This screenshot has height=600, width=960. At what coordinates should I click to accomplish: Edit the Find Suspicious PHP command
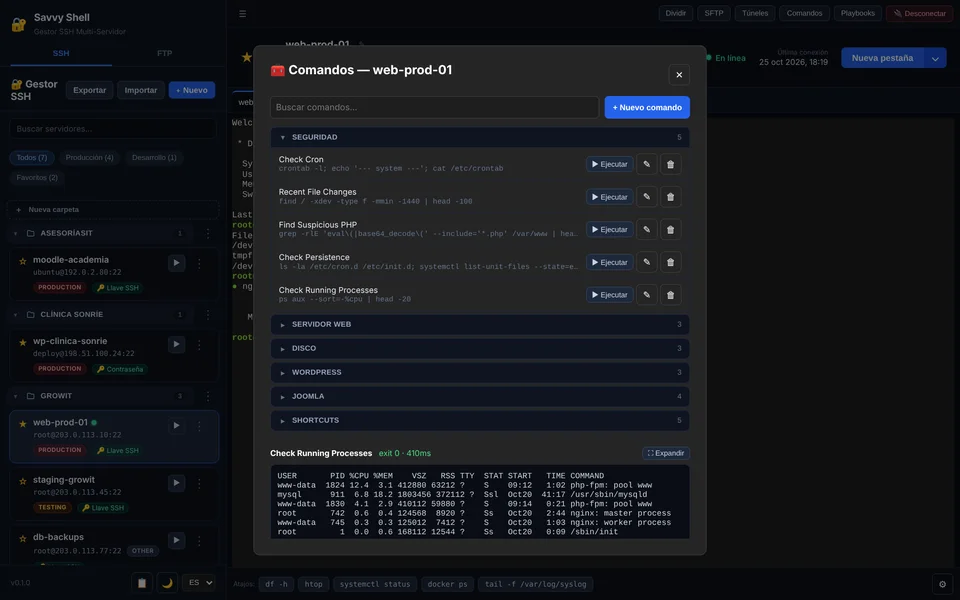(x=647, y=230)
